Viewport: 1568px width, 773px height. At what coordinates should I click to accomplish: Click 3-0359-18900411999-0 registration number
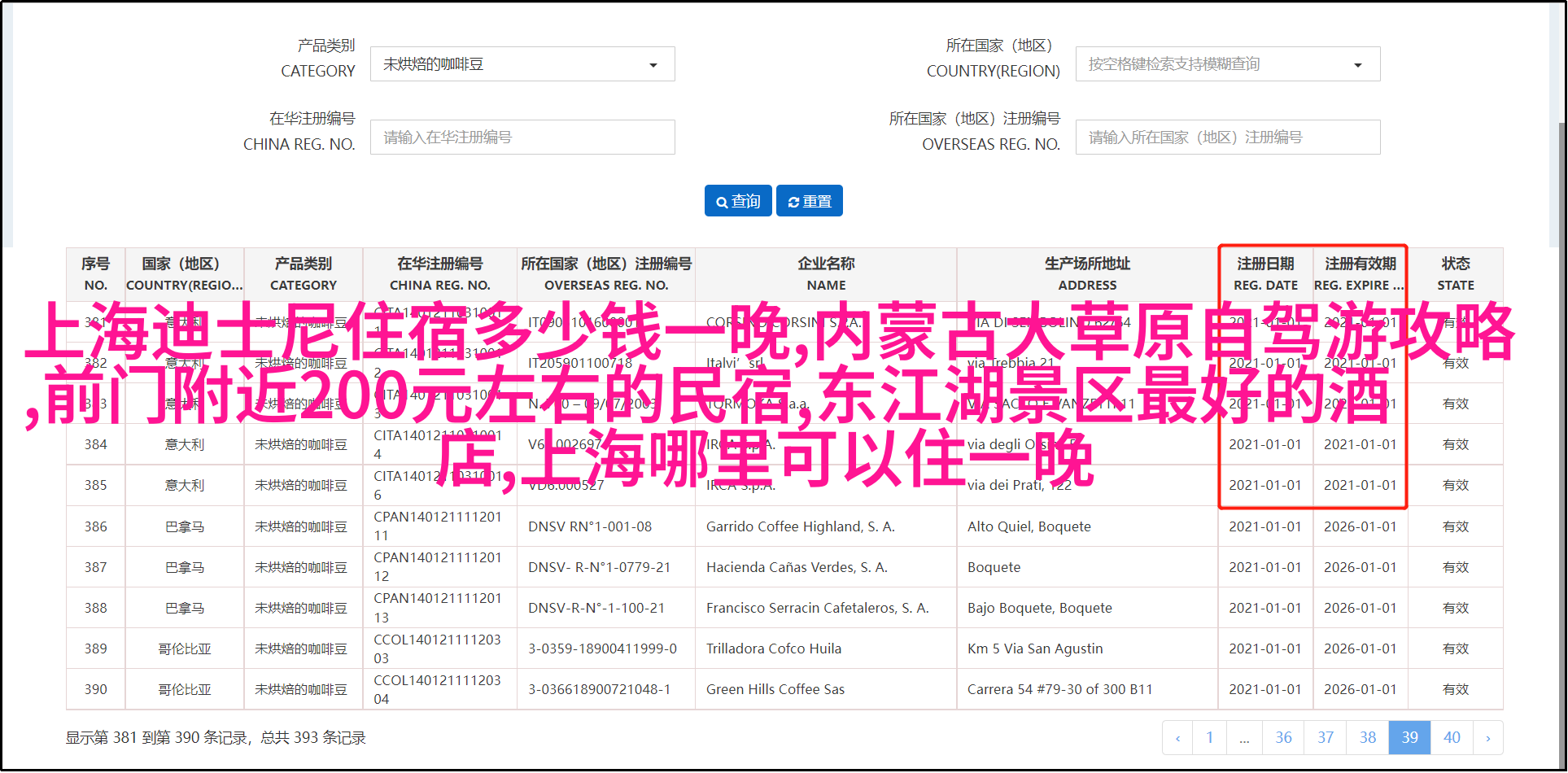pos(603,649)
